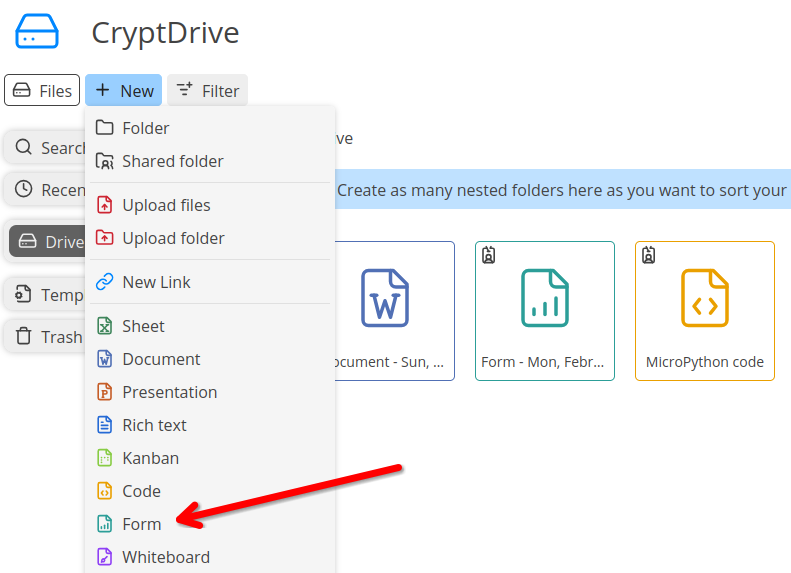Click the orange Code brackets icon
This screenshot has width=791, height=573.
104,491
